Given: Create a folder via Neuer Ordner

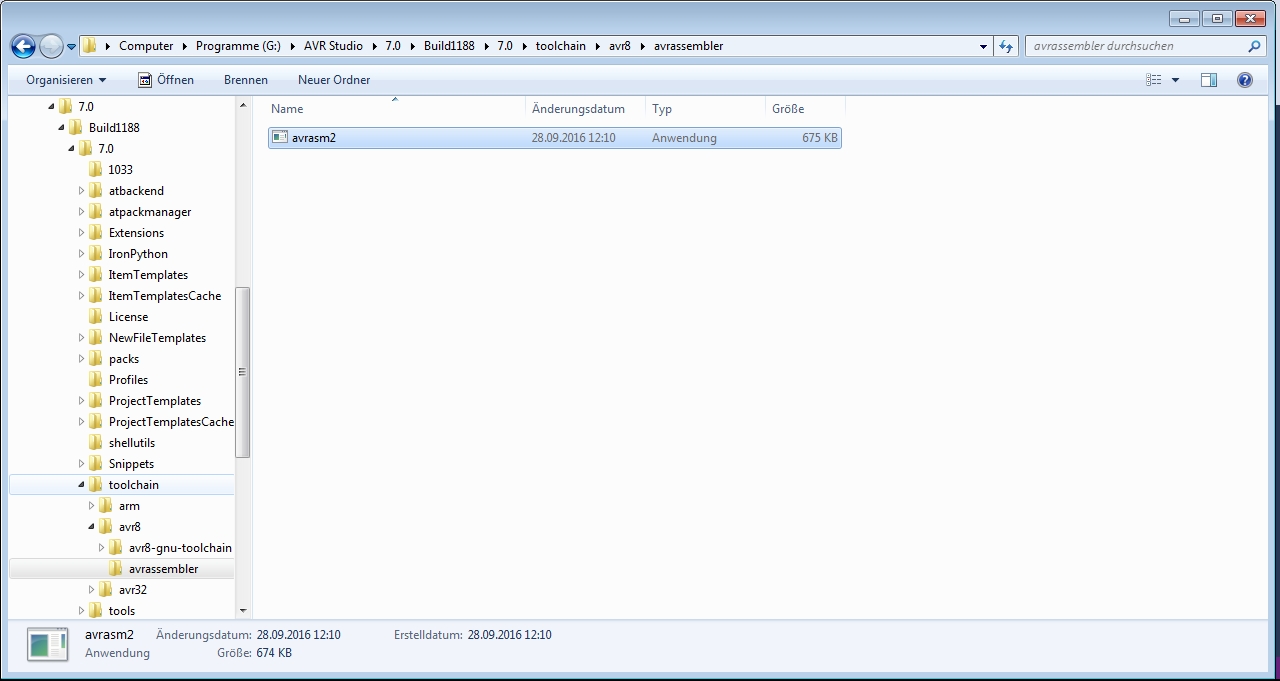Looking at the screenshot, I should tap(334, 80).
